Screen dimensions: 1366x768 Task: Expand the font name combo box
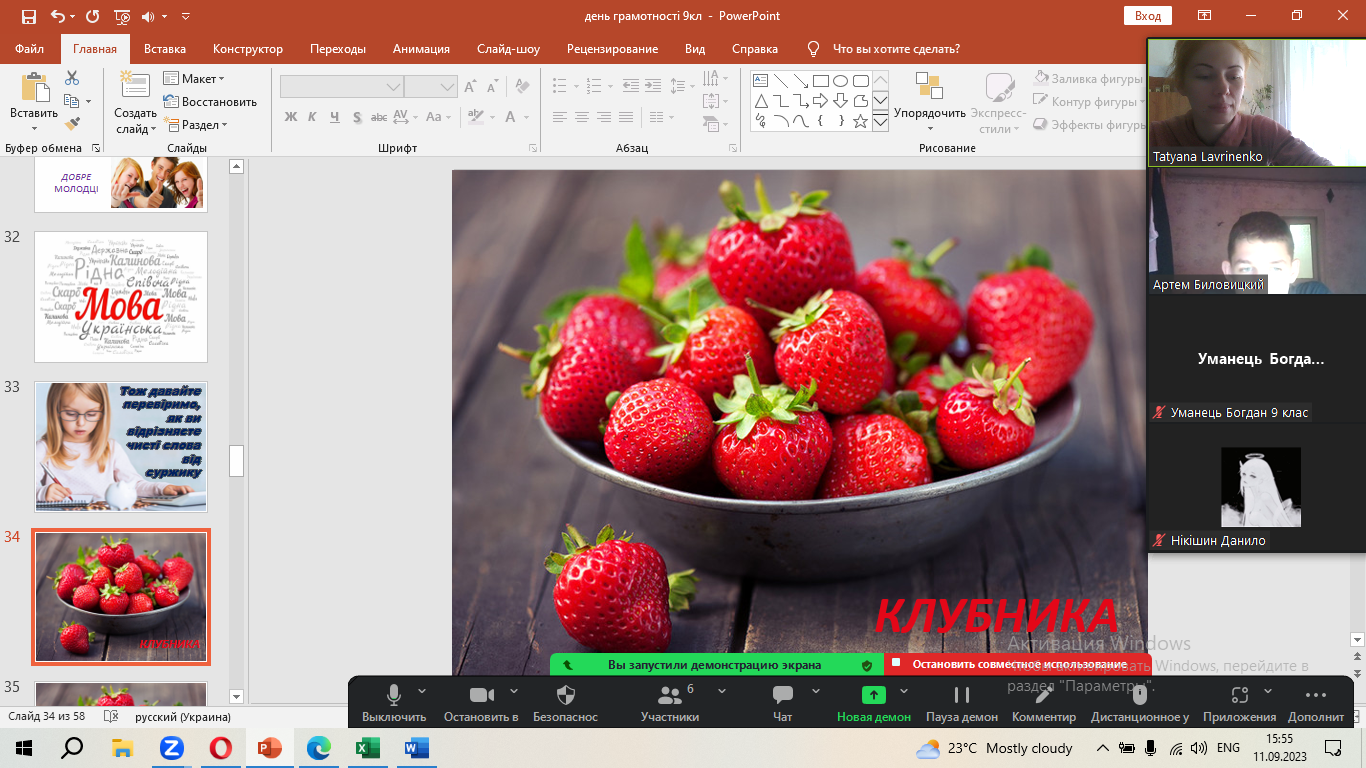[x=393, y=88]
